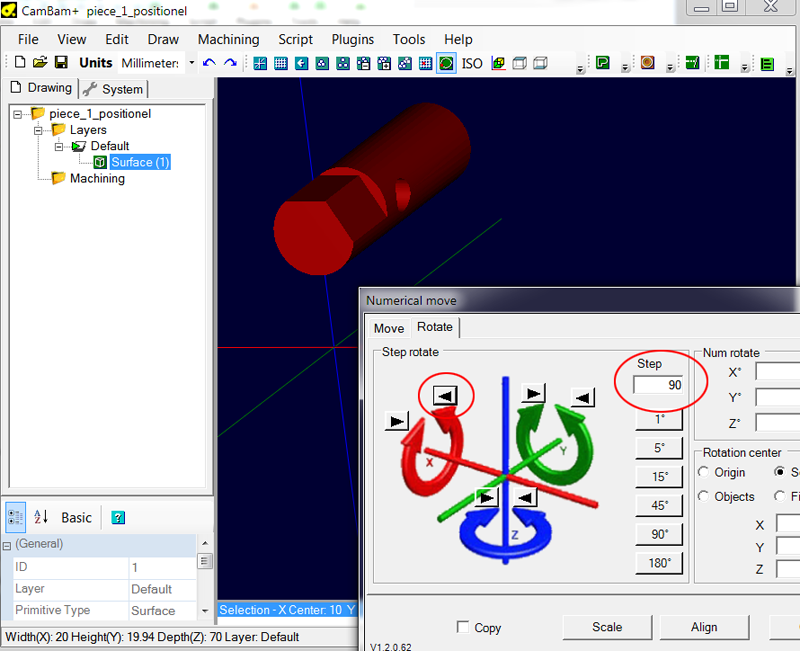800x651 pixels.
Task: Open property grid help question-mark icon
Action: (x=118, y=517)
